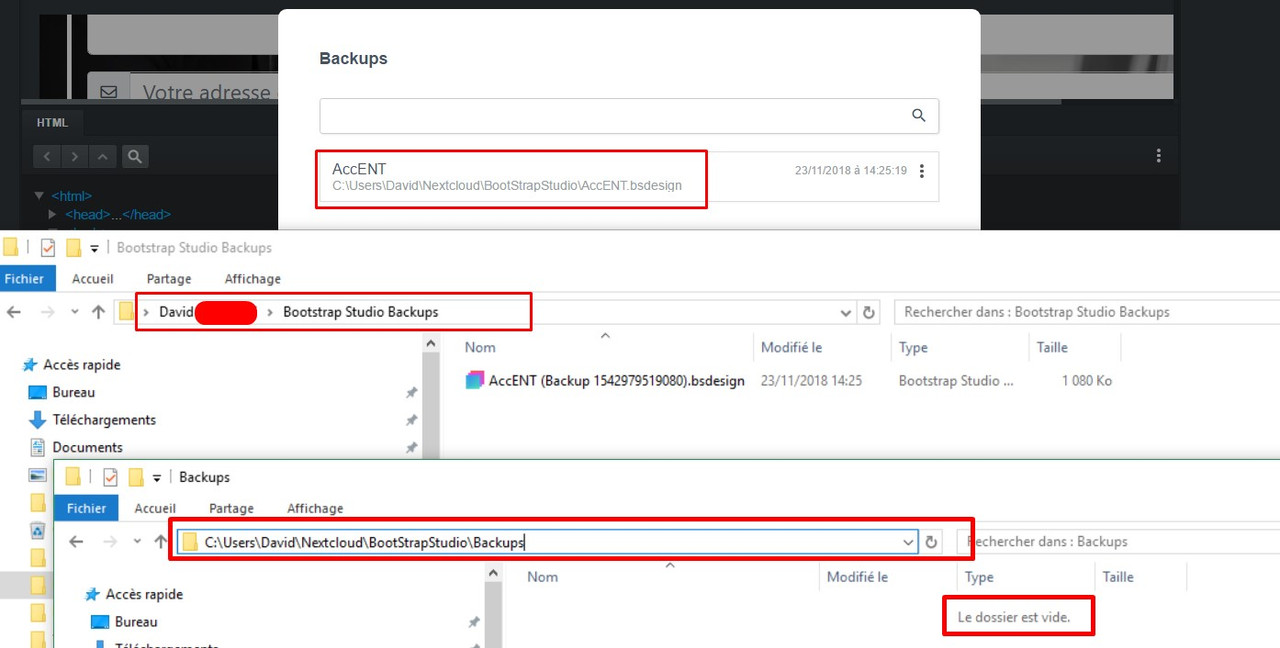1280x648 pixels.
Task: Click the envelope icon beside Votre adresse
Action: (x=108, y=92)
